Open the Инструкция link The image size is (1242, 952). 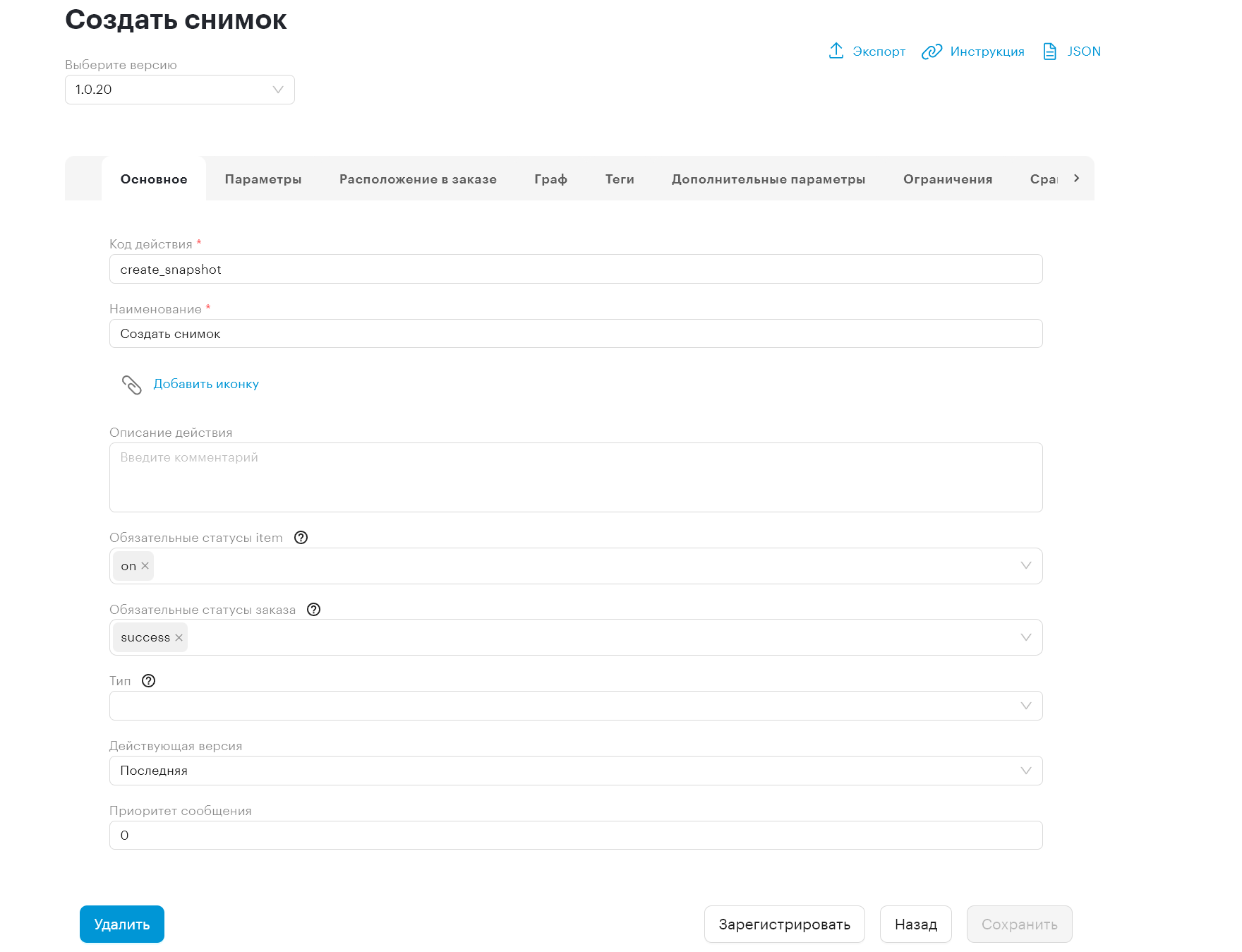(987, 52)
